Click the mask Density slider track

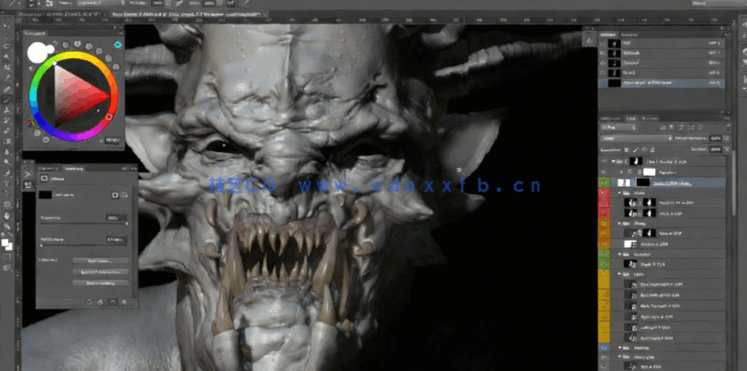pos(84,224)
